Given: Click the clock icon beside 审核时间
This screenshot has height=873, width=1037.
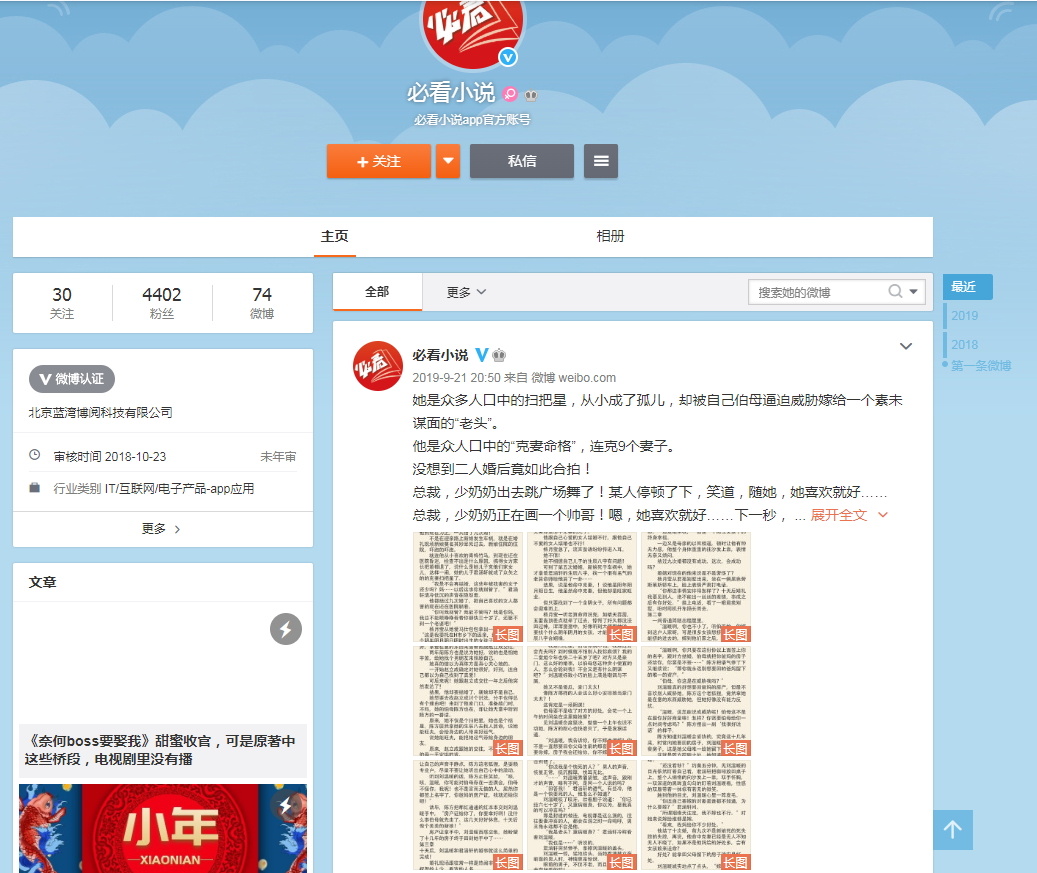Looking at the screenshot, I should 35,455.
